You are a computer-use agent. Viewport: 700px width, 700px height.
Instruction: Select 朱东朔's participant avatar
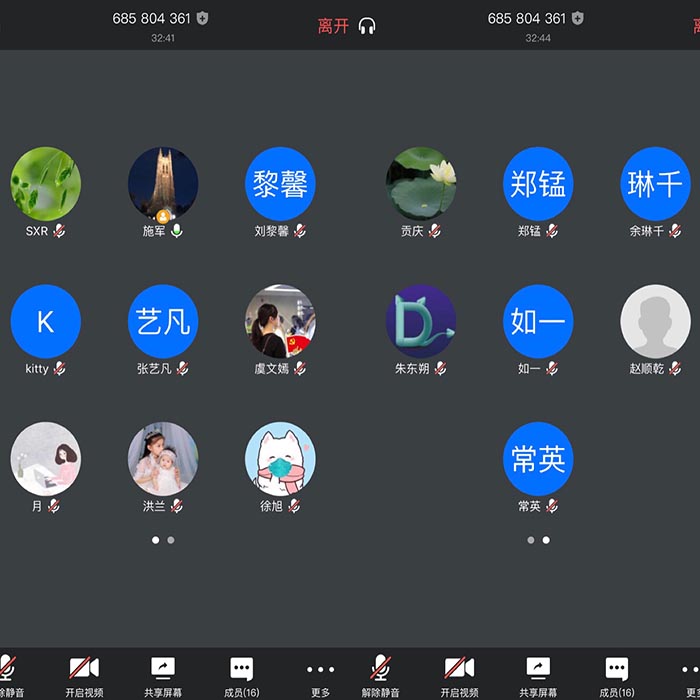coord(421,322)
